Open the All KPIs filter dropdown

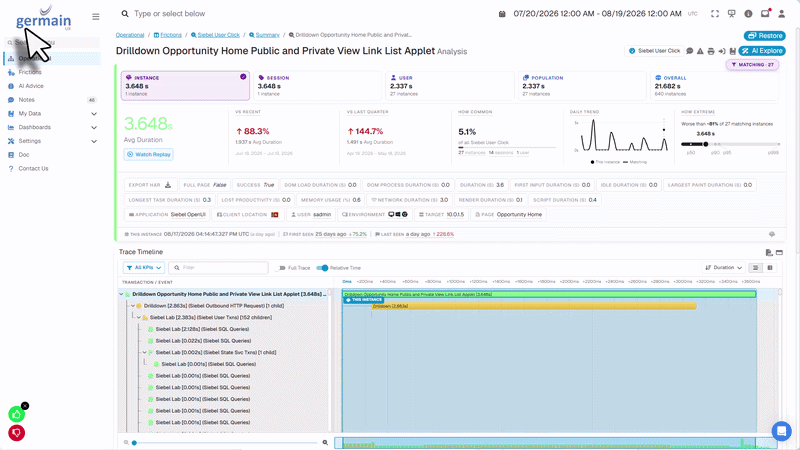[144, 267]
